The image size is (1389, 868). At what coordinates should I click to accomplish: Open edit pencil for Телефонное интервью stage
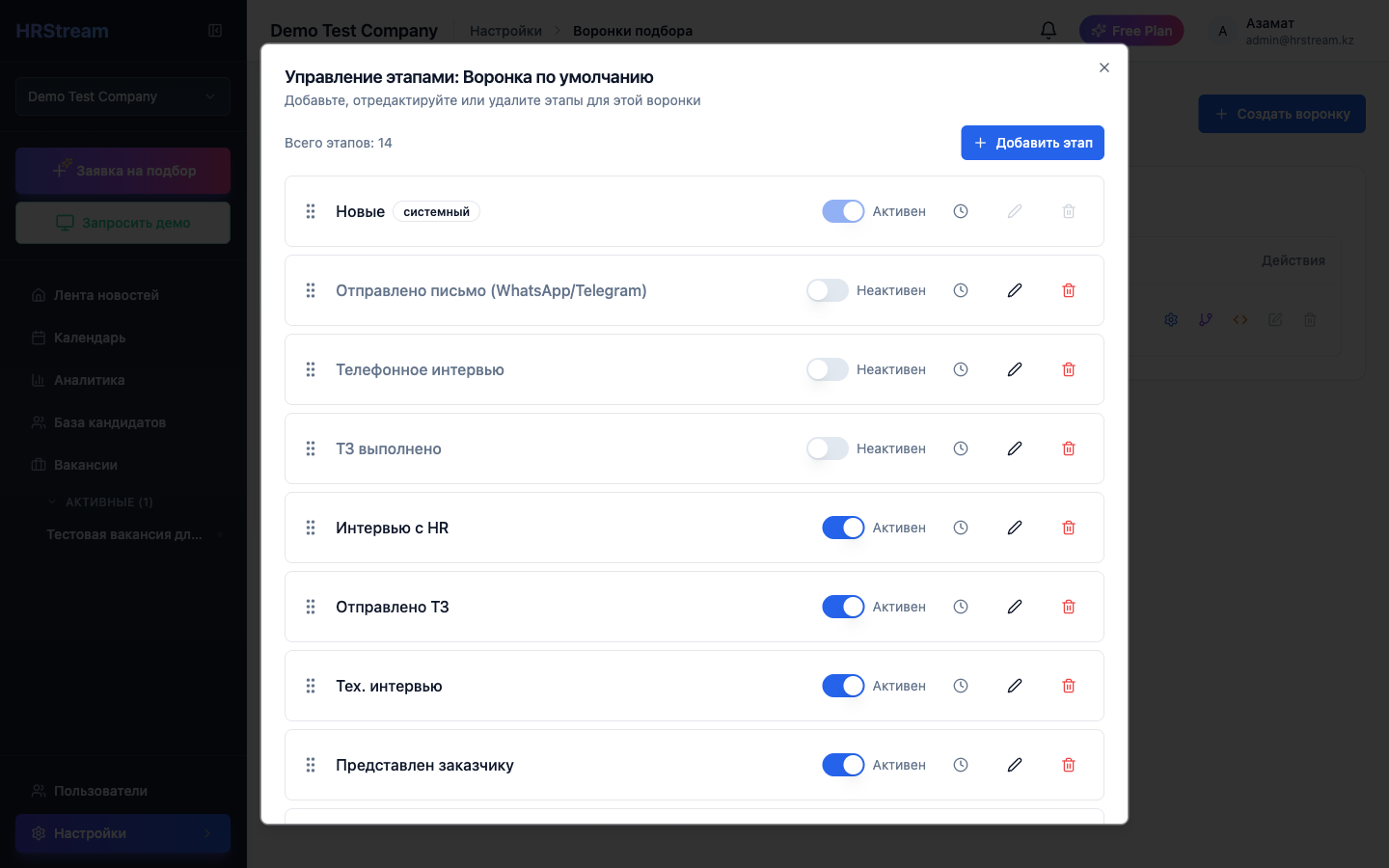[1014, 369]
